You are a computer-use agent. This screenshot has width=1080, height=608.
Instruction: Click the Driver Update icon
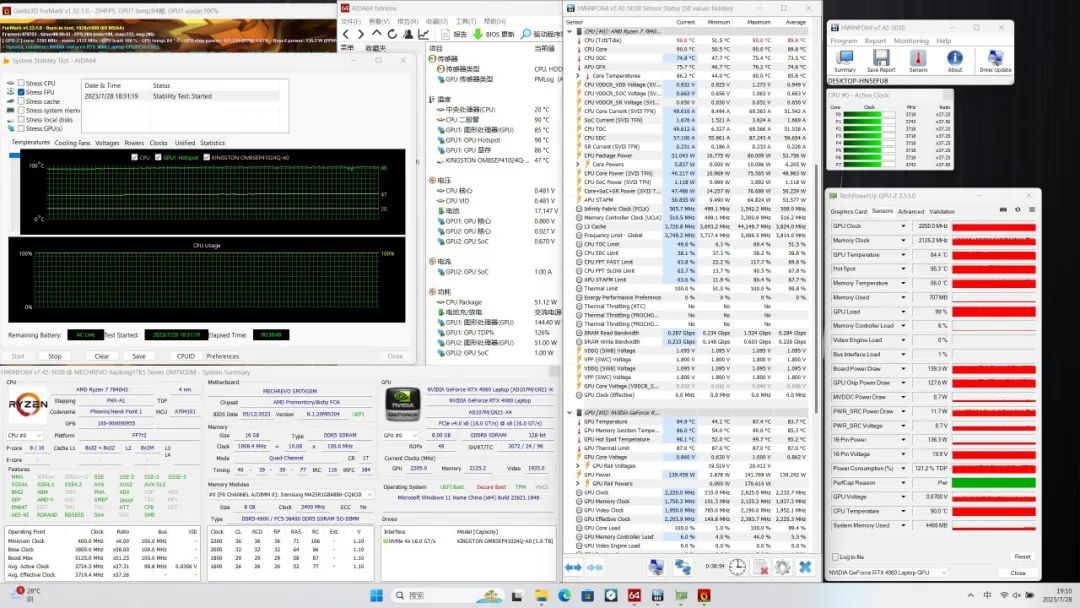995,60
